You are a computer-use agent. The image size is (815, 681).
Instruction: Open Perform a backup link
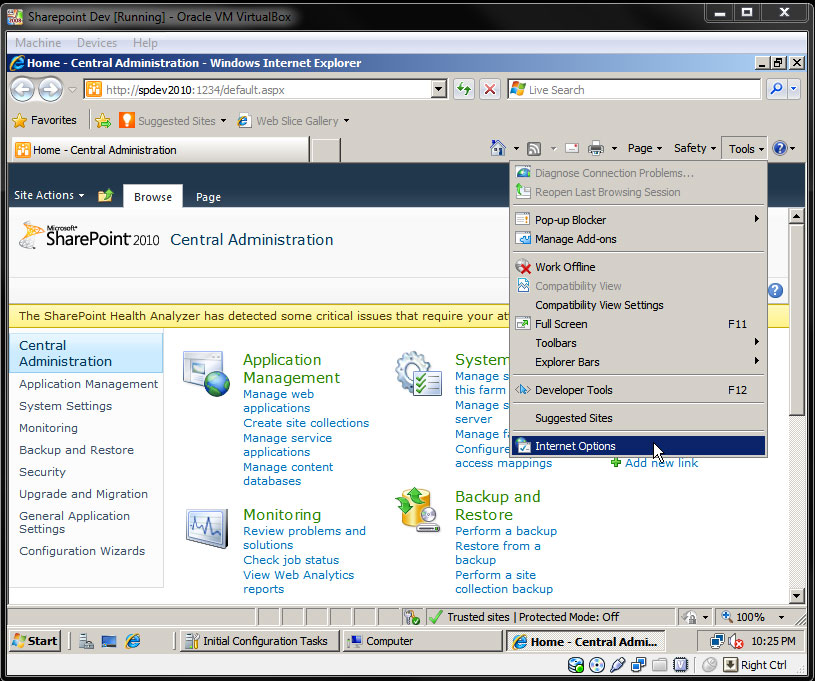click(x=506, y=531)
